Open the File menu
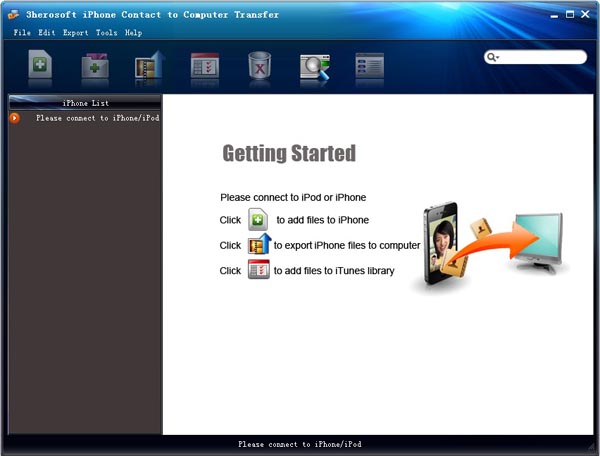The height and width of the screenshot is (456, 600). tap(22, 33)
